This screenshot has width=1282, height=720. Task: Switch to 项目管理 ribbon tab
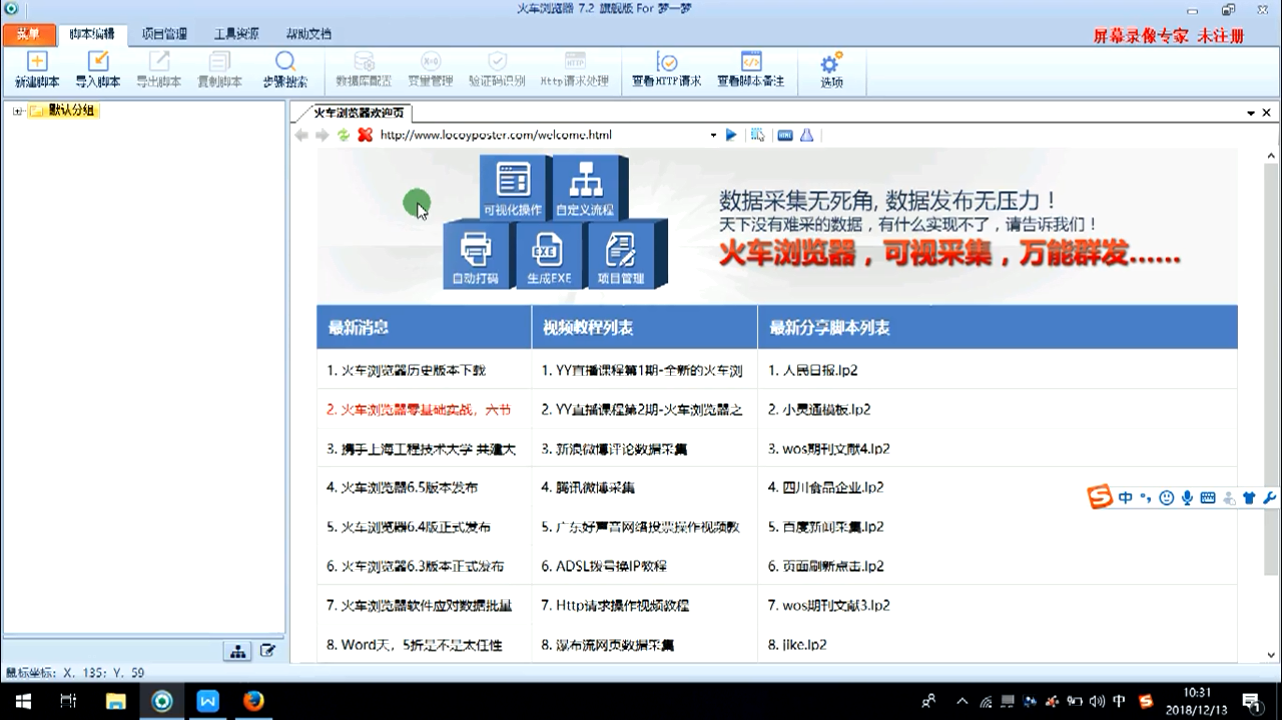(x=164, y=34)
